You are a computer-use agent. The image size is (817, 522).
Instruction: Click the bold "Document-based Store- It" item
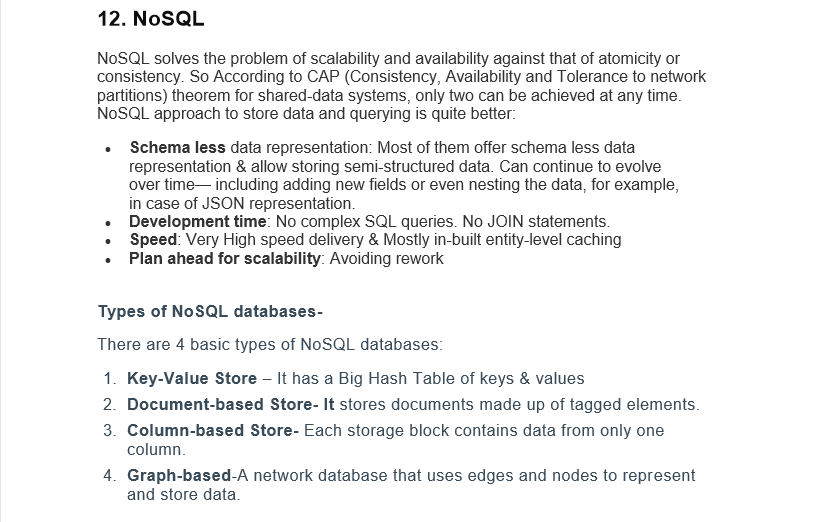click(x=230, y=405)
